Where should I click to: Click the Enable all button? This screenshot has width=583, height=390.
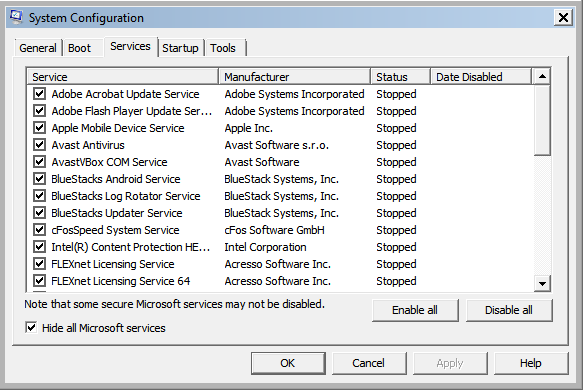tap(415, 310)
